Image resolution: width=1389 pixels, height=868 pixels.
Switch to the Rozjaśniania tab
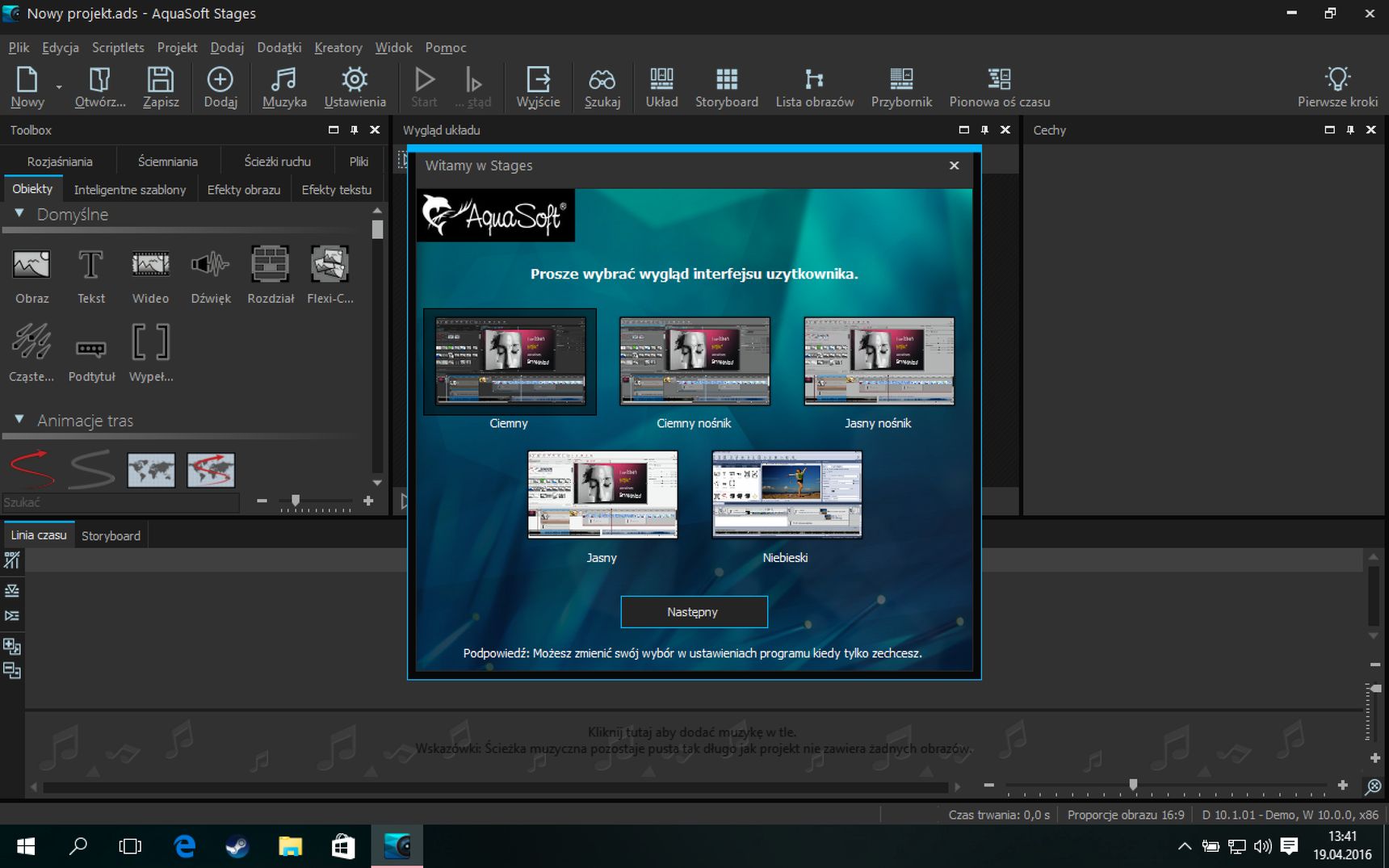click(60, 161)
